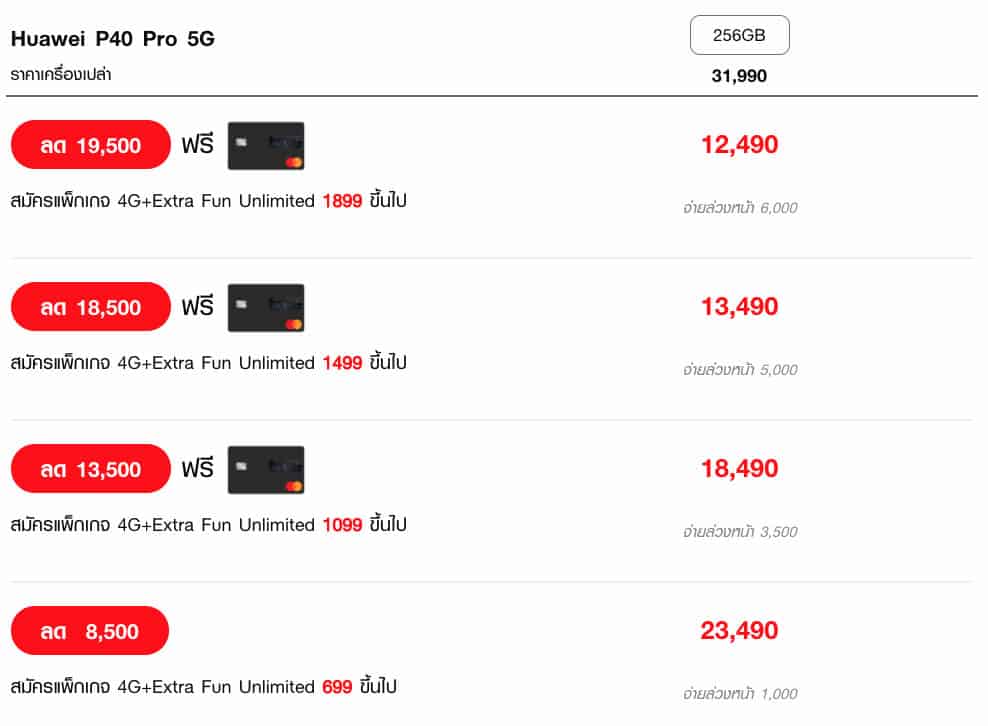Click the advance payment 6,000 note
This screenshot has width=988, height=726.
(x=739, y=208)
